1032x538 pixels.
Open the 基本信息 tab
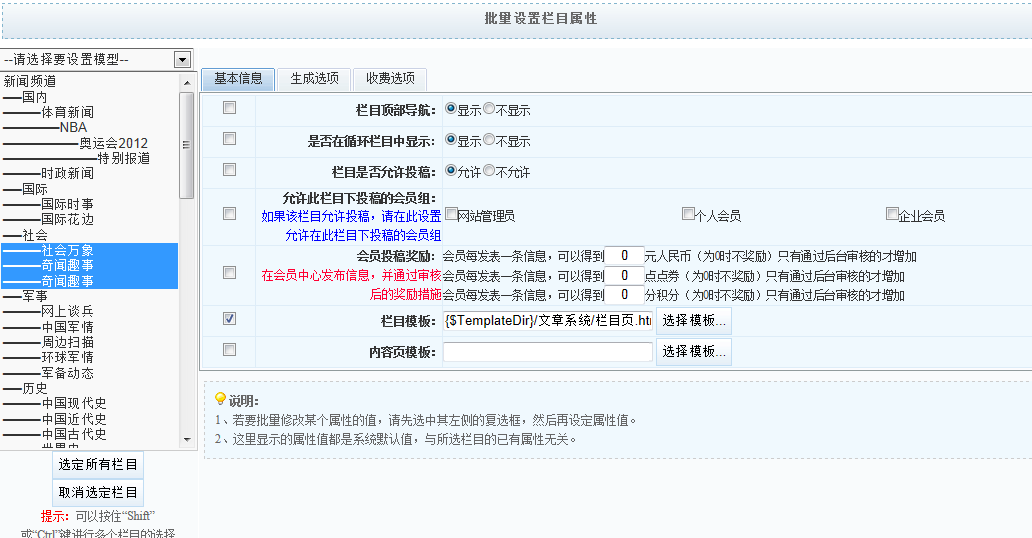coord(238,78)
